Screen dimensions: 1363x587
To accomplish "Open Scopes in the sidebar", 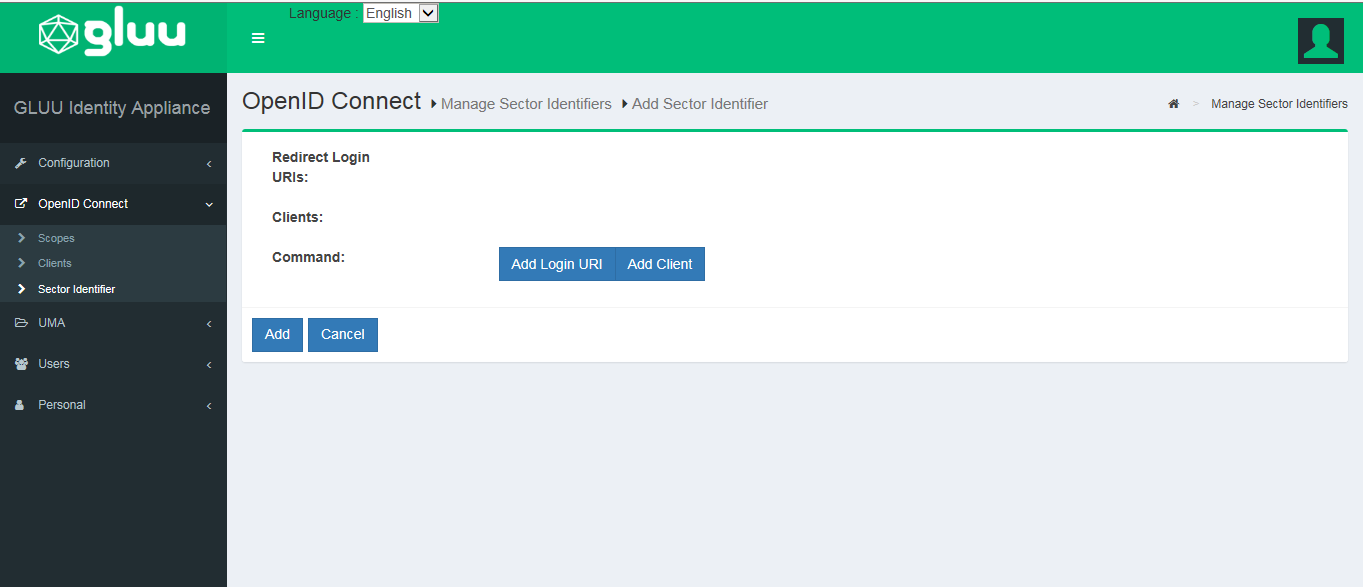I will (x=56, y=238).
